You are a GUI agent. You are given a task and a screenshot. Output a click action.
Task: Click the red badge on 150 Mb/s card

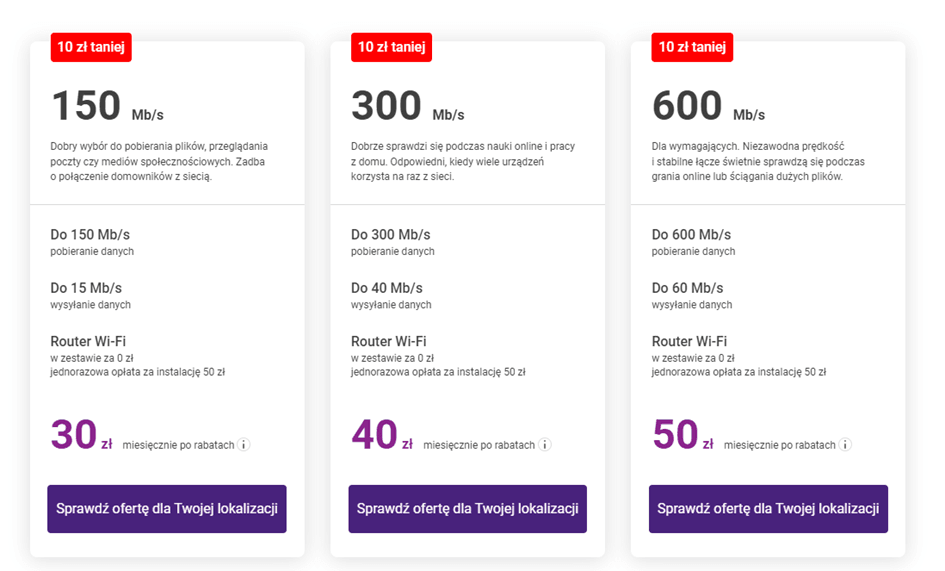tap(91, 47)
